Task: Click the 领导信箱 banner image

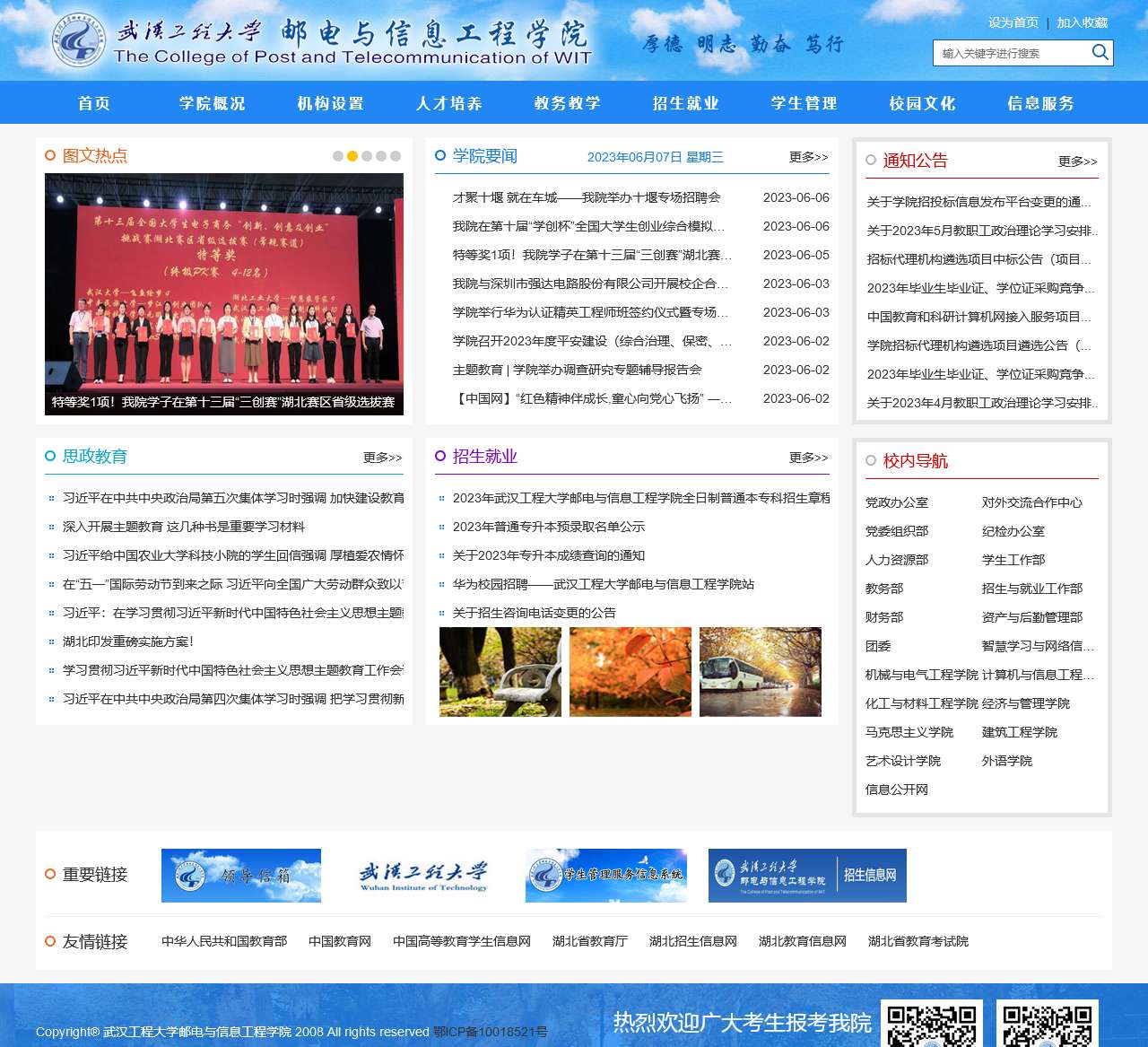Action: point(240,876)
